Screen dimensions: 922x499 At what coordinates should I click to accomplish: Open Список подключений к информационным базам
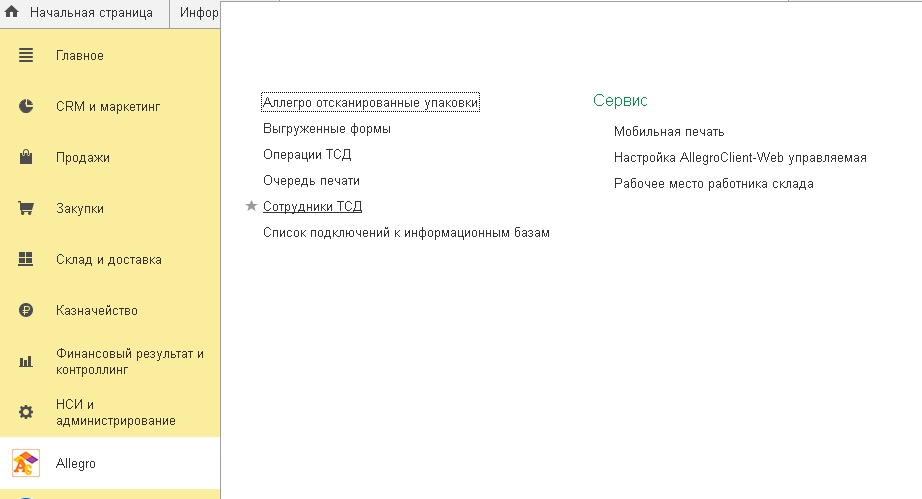click(406, 233)
